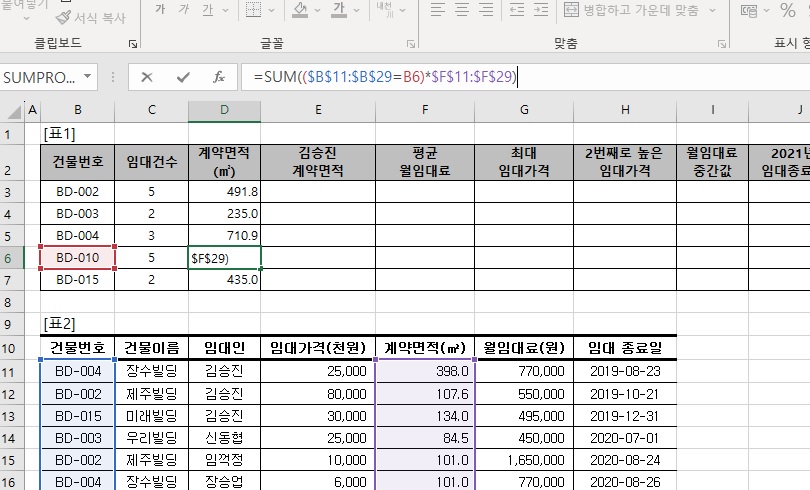The image size is (810, 490).
Task: Expand the fill color dropdown arrow
Action: (x=319, y=11)
